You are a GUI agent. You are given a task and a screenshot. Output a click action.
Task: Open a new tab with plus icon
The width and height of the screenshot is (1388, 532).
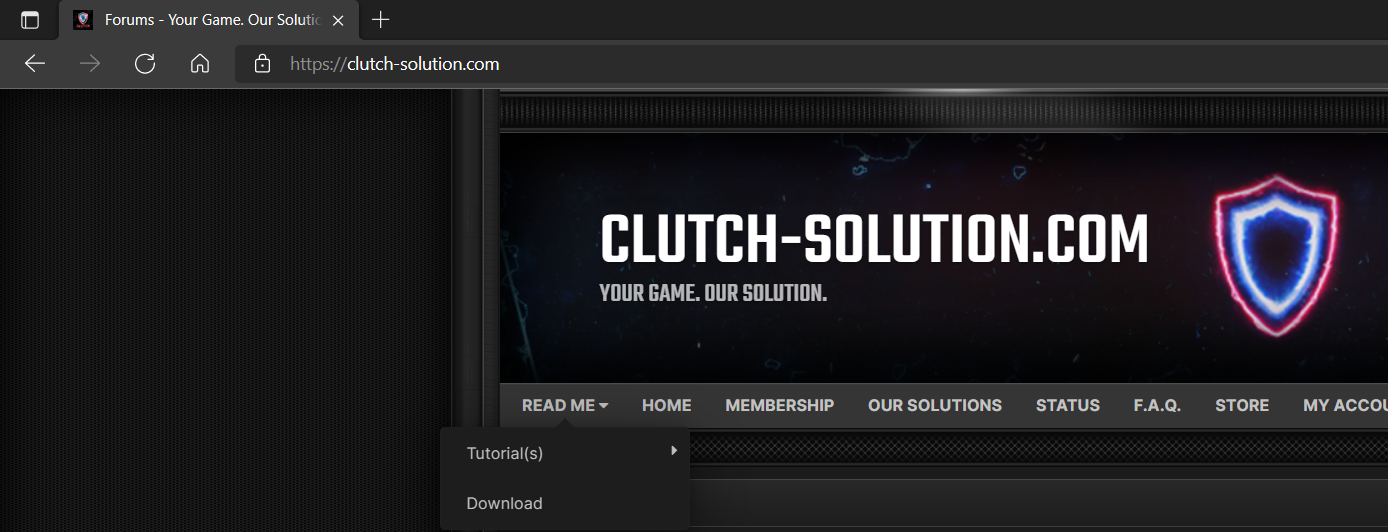point(380,20)
